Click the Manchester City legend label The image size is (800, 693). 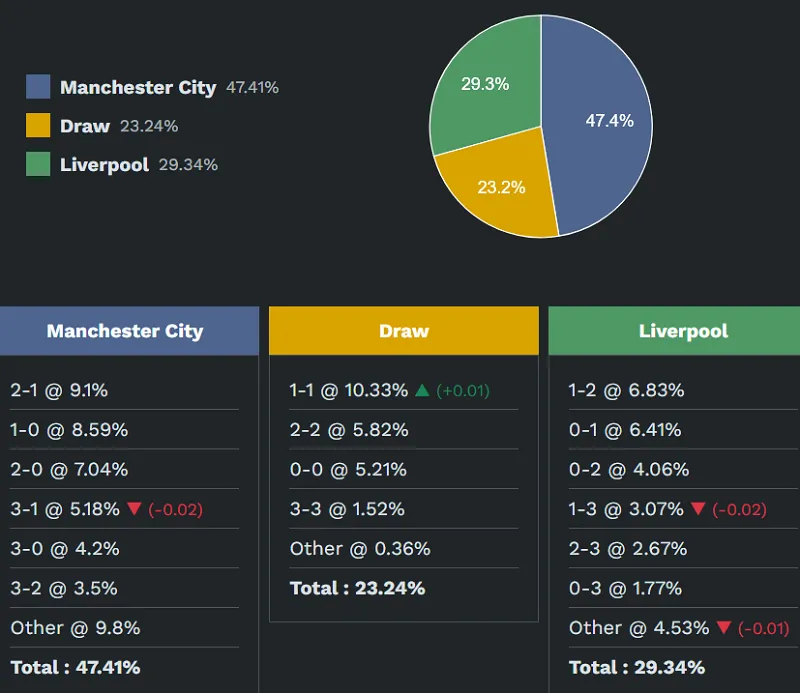pyautogui.click(x=138, y=87)
